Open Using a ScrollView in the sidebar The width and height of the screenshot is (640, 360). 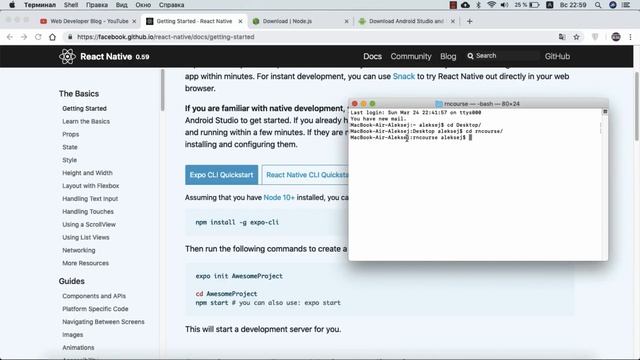pos(89,224)
